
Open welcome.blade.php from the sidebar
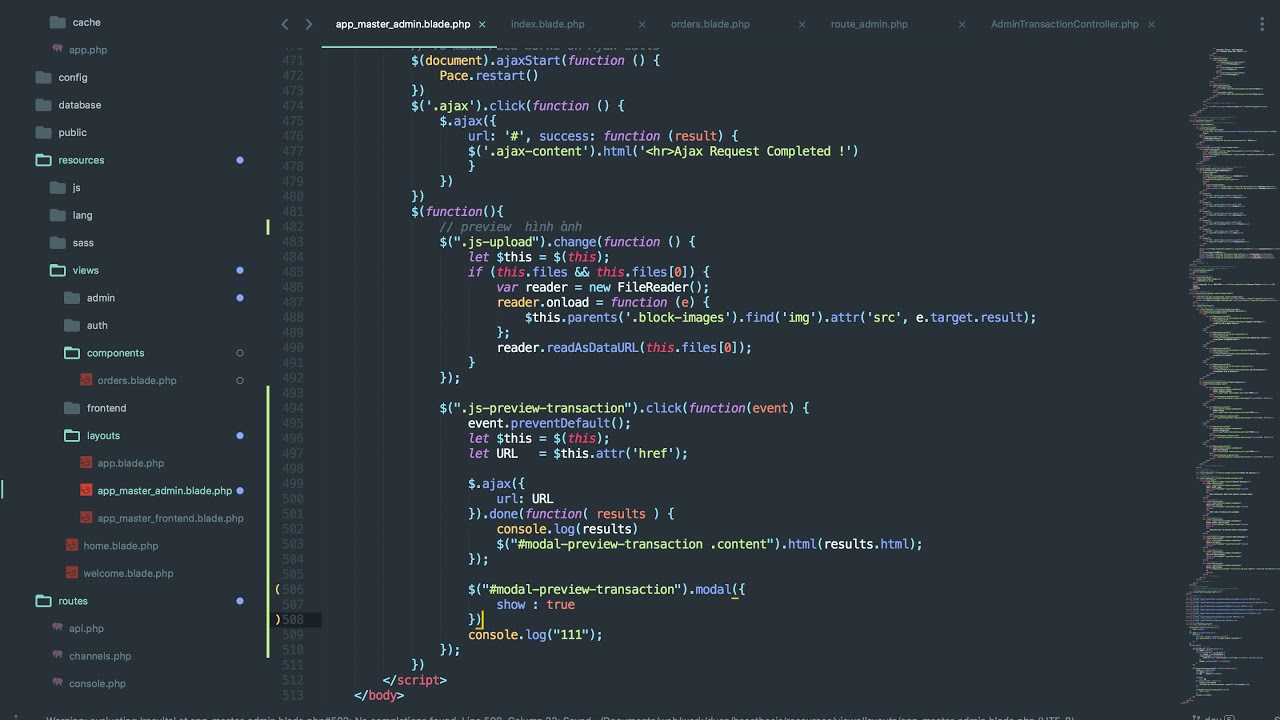tap(128, 573)
